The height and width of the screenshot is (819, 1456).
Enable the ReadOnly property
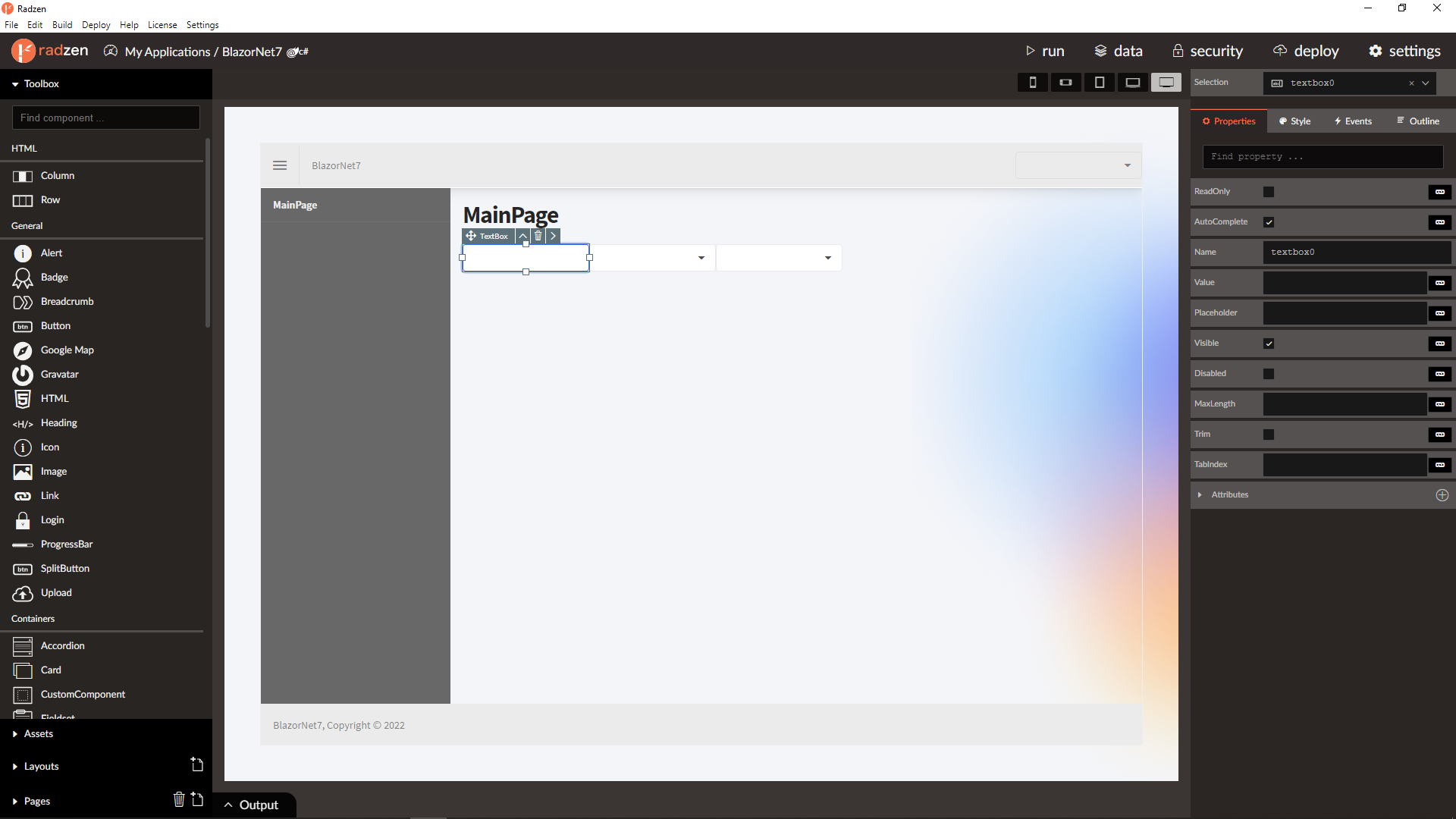coord(1269,192)
